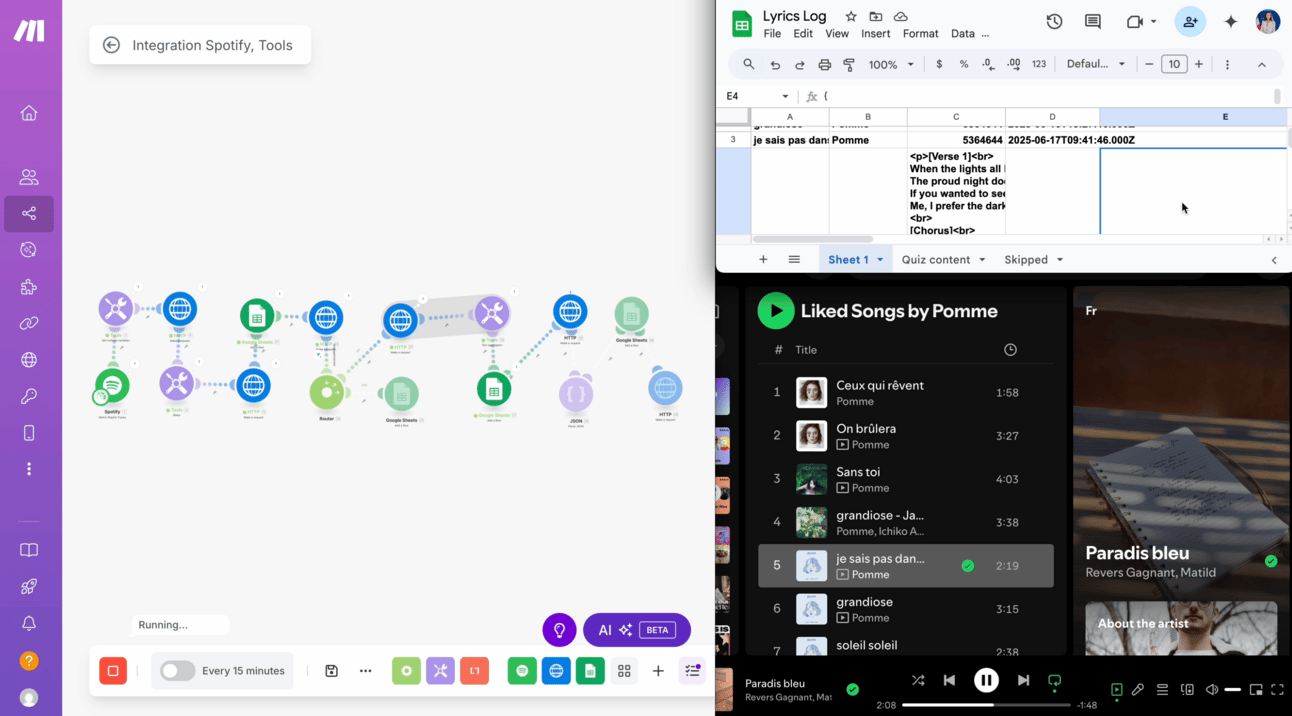Open Connections link icon in Make sidebar
Image resolution: width=1292 pixels, height=716 pixels.
[x=29, y=323]
